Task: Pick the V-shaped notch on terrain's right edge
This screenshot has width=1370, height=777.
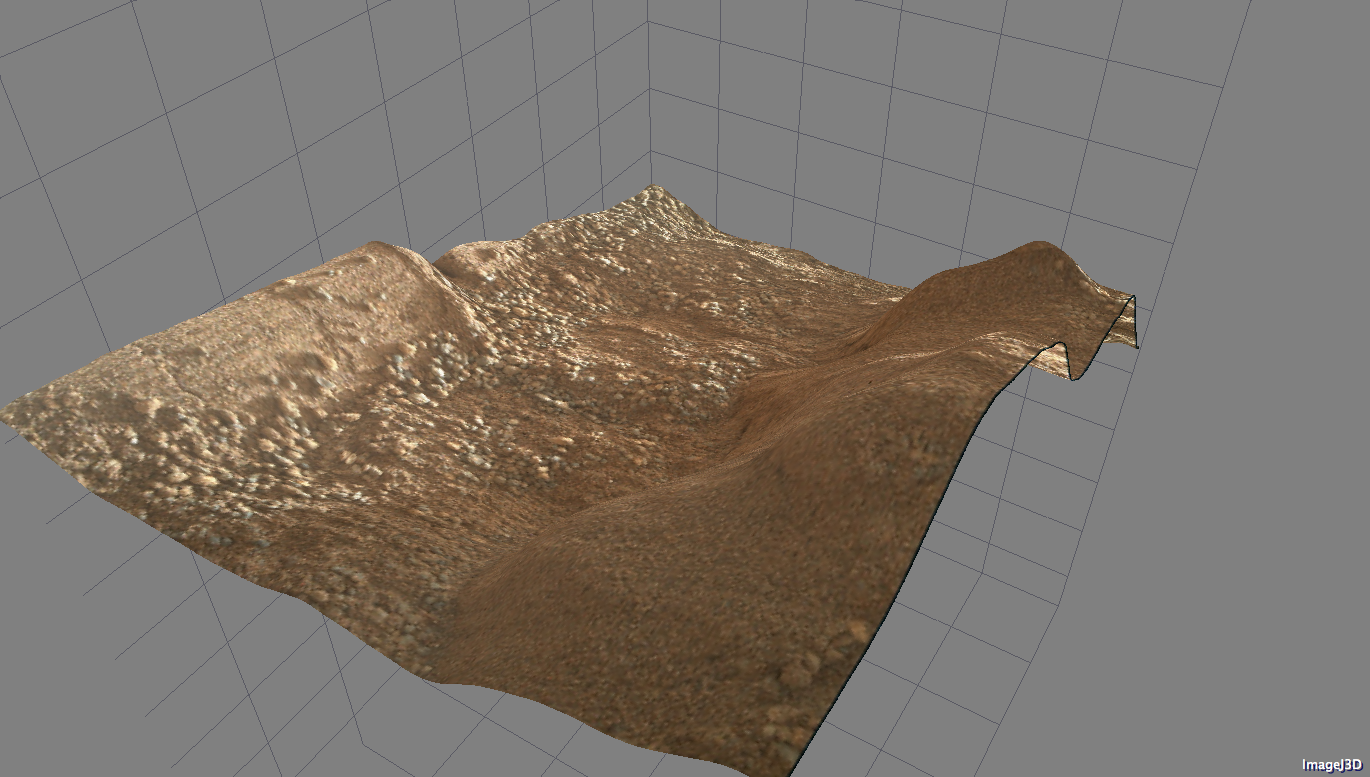Action: pyautogui.click(x=1070, y=362)
